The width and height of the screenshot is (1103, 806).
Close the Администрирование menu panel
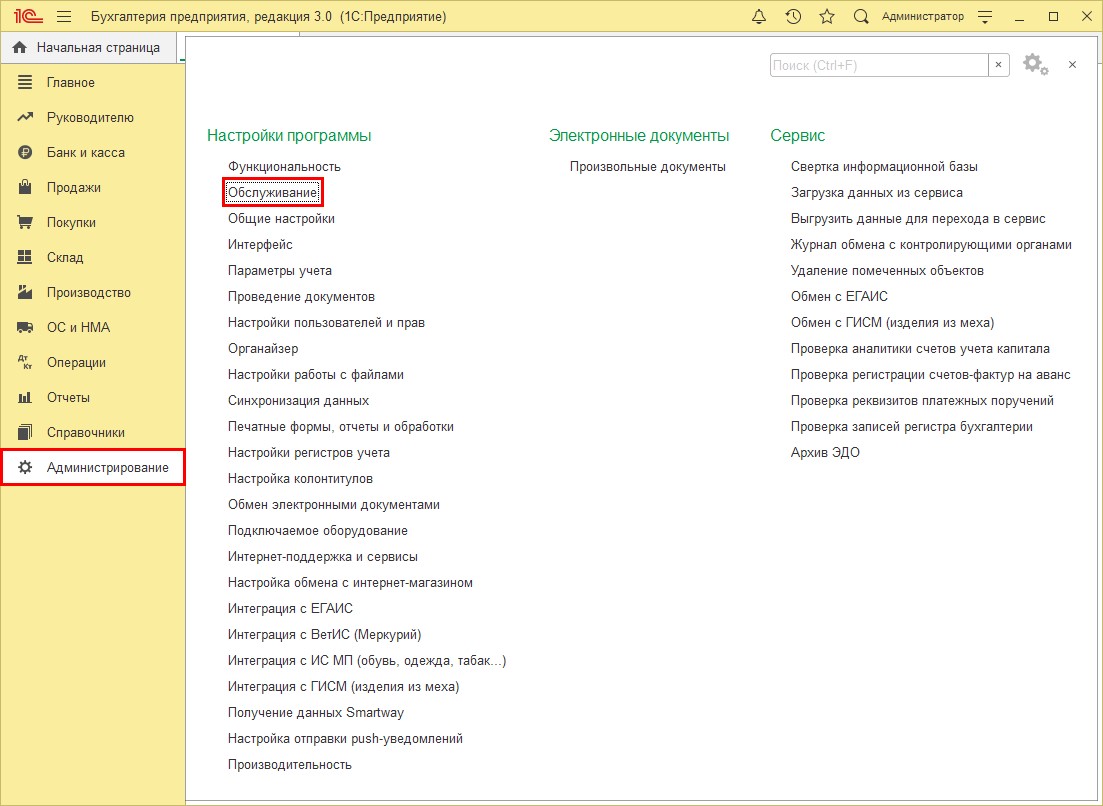(x=1072, y=65)
